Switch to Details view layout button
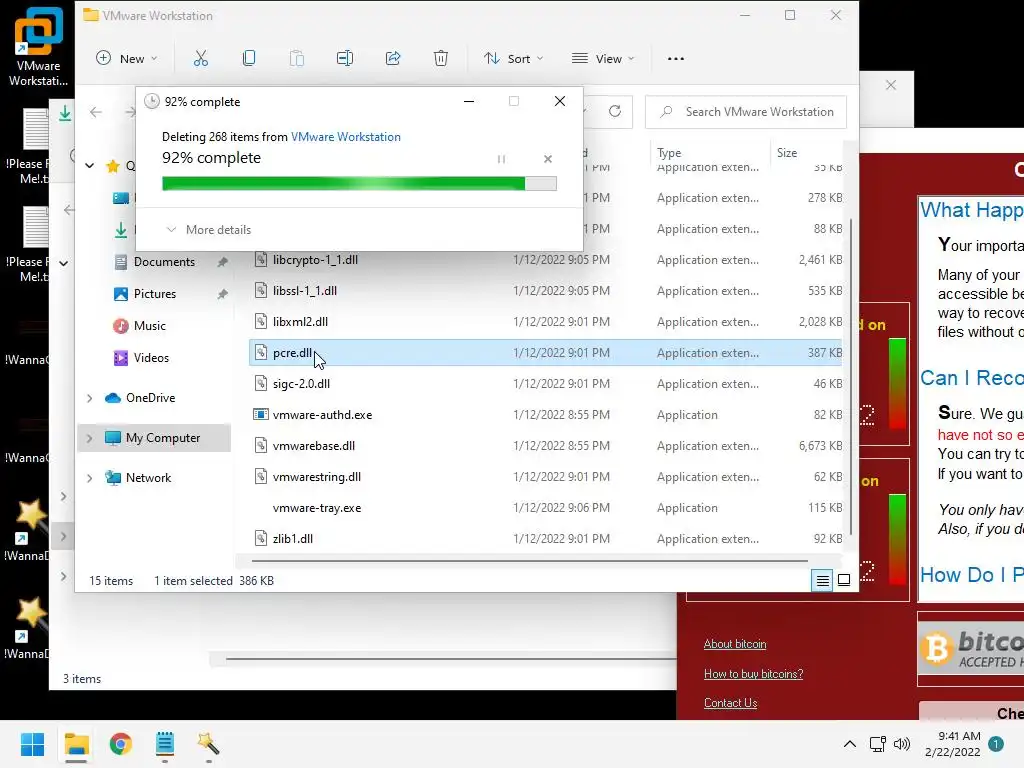Image resolution: width=1024 pixels, height=768 pixels. [x=822, y=580]
